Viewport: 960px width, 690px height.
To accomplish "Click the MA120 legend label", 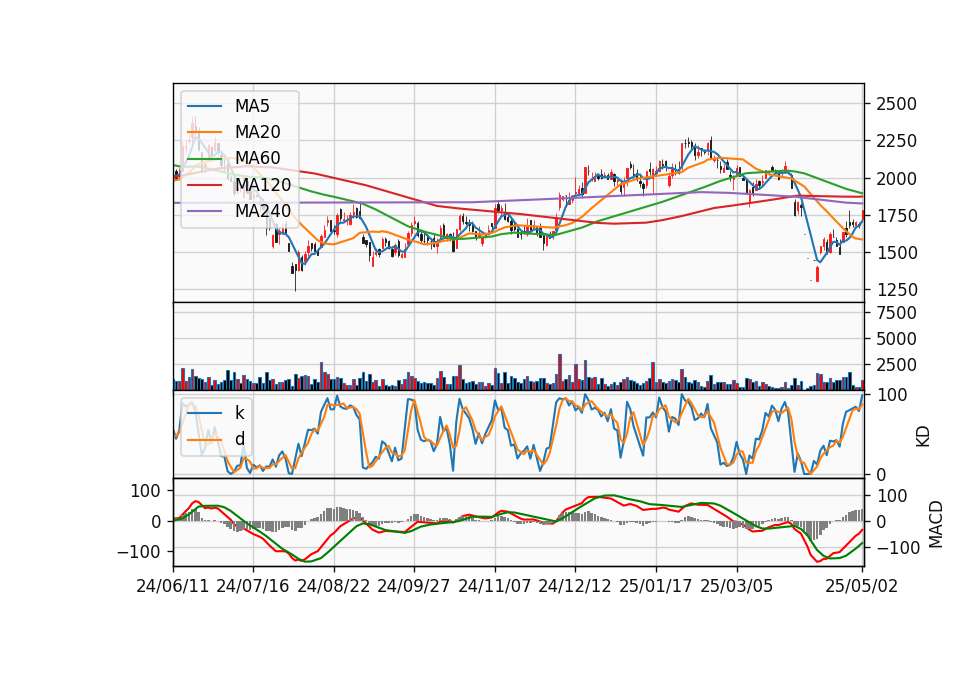I will pyautogui.click(x=263, y=184).
